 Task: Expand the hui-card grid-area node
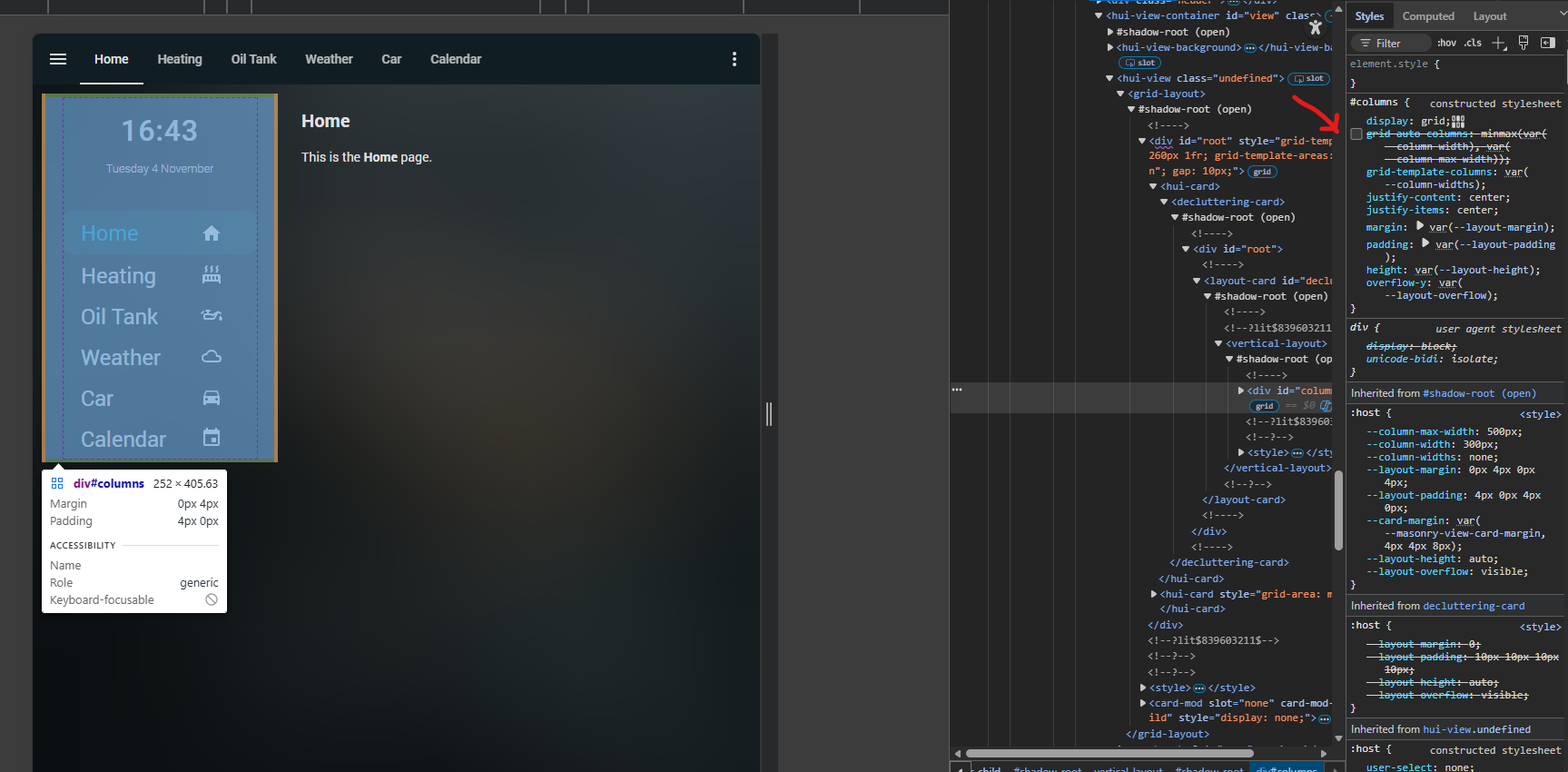pyautogui.click(x=1153, y=594)
